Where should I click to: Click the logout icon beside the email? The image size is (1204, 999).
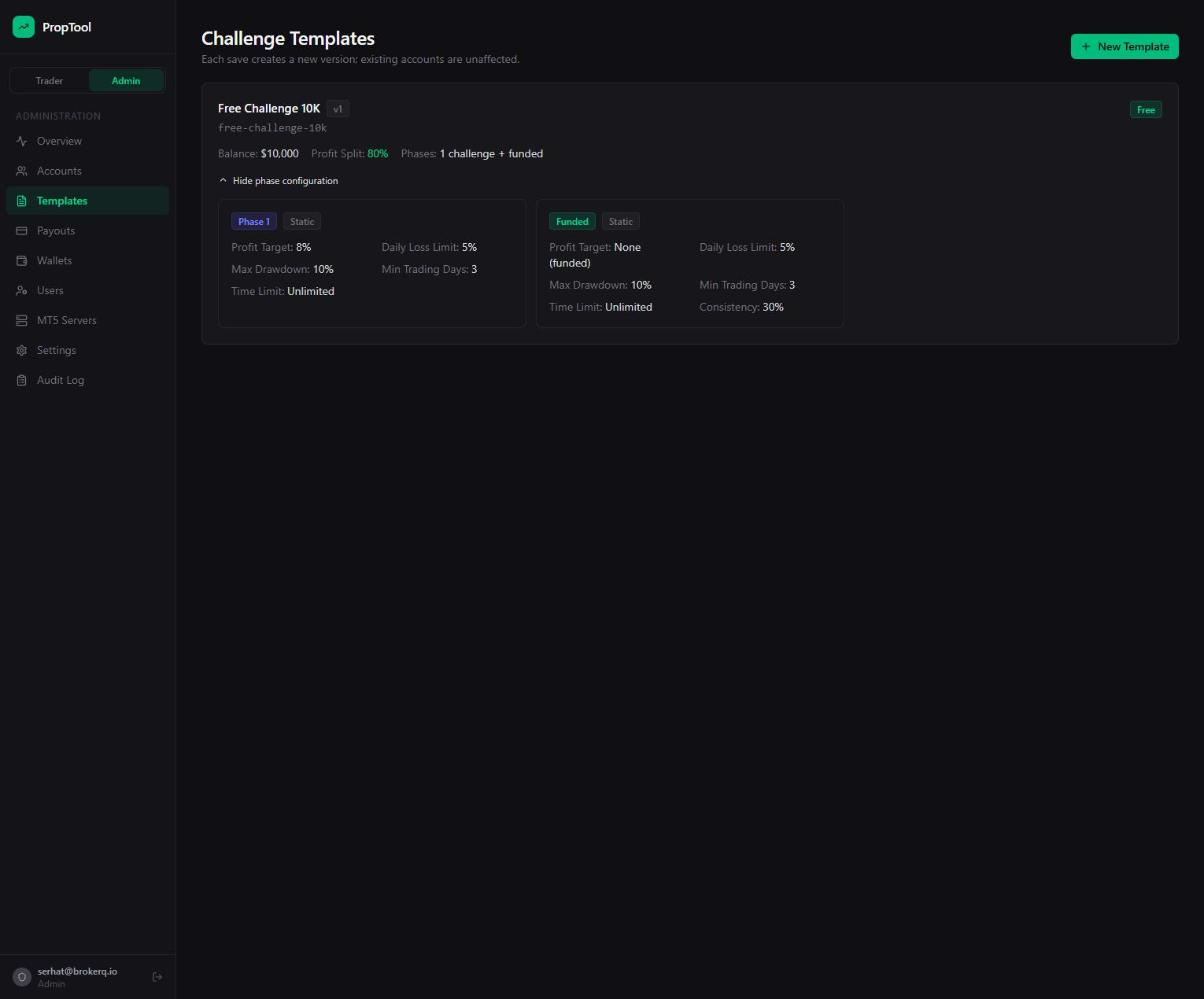(x=157, y=977)
